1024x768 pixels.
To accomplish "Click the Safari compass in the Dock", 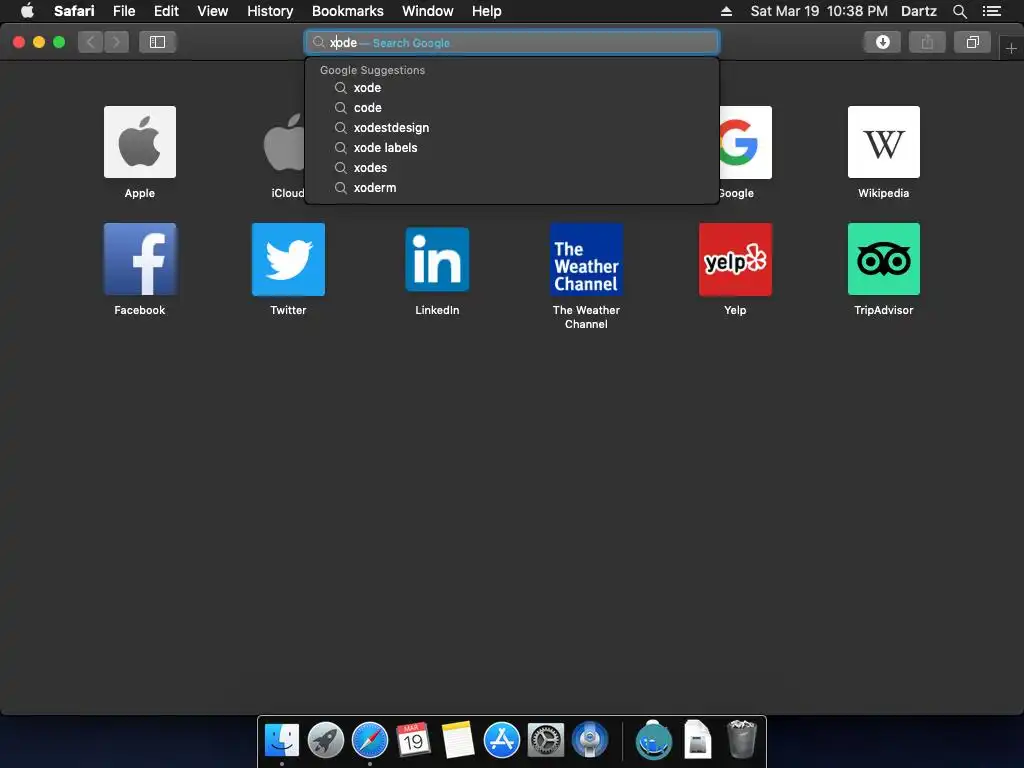I will [x=370, y=740].
